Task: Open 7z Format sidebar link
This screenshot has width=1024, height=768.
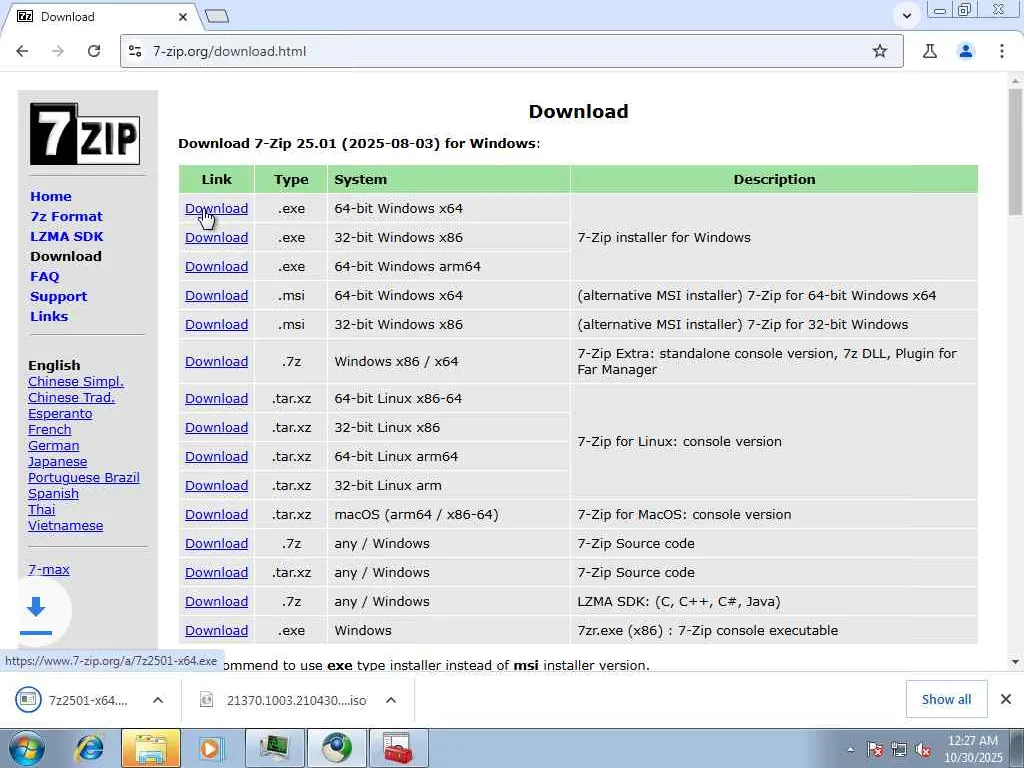Action: pos(67,216)
